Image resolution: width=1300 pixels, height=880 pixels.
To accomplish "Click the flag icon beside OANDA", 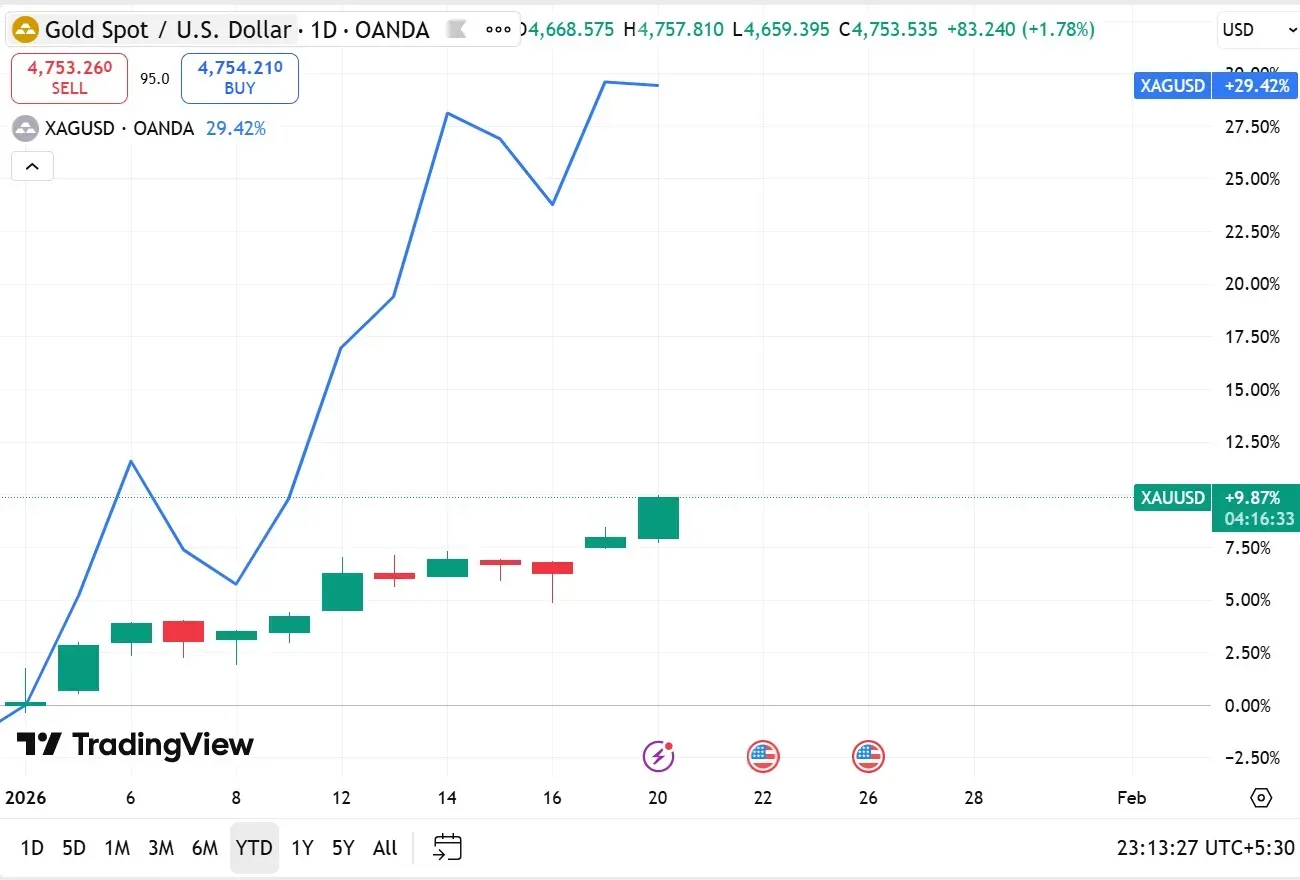I will [457, 30].
